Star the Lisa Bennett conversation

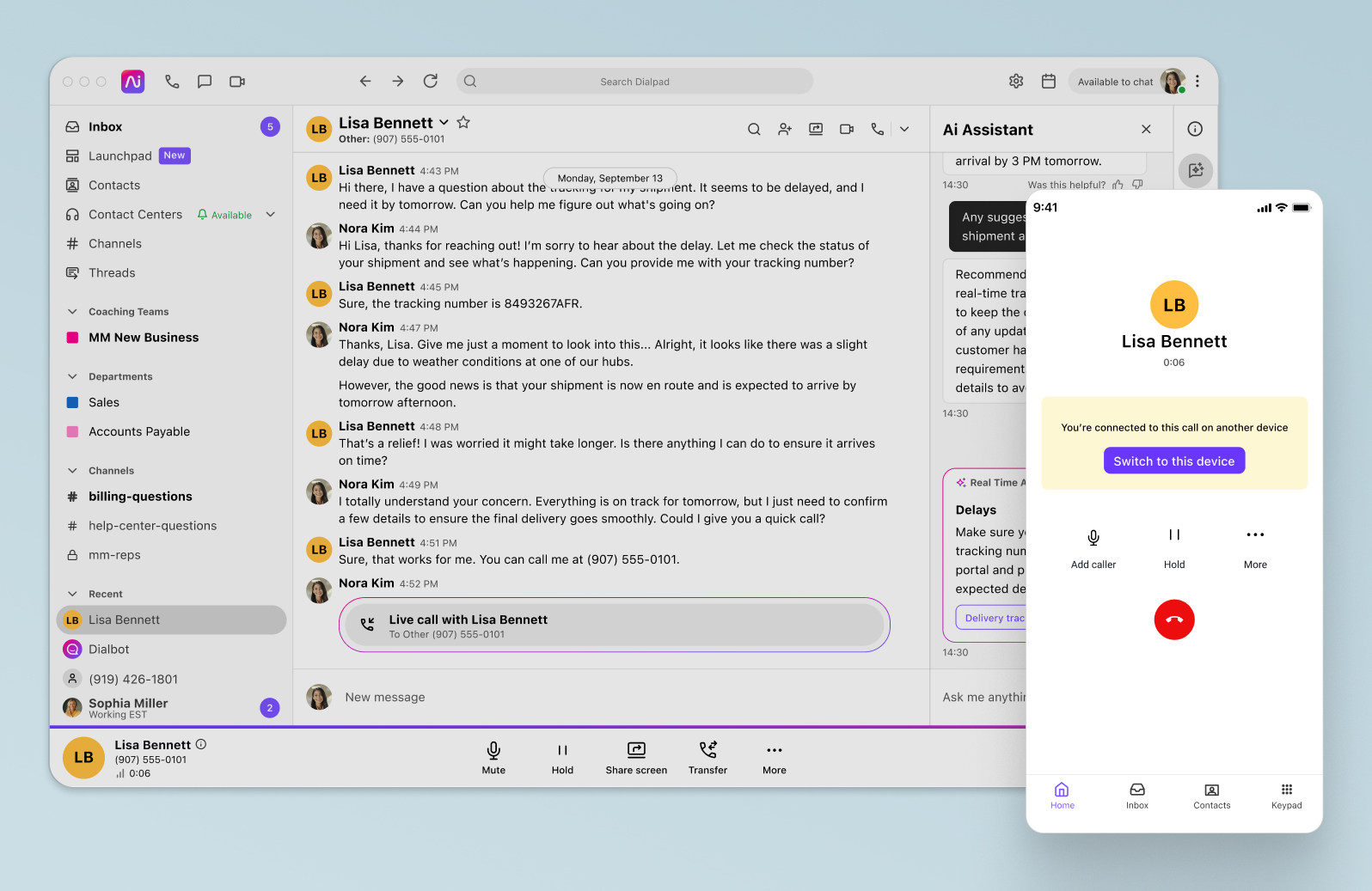click(x=463, y=122)
